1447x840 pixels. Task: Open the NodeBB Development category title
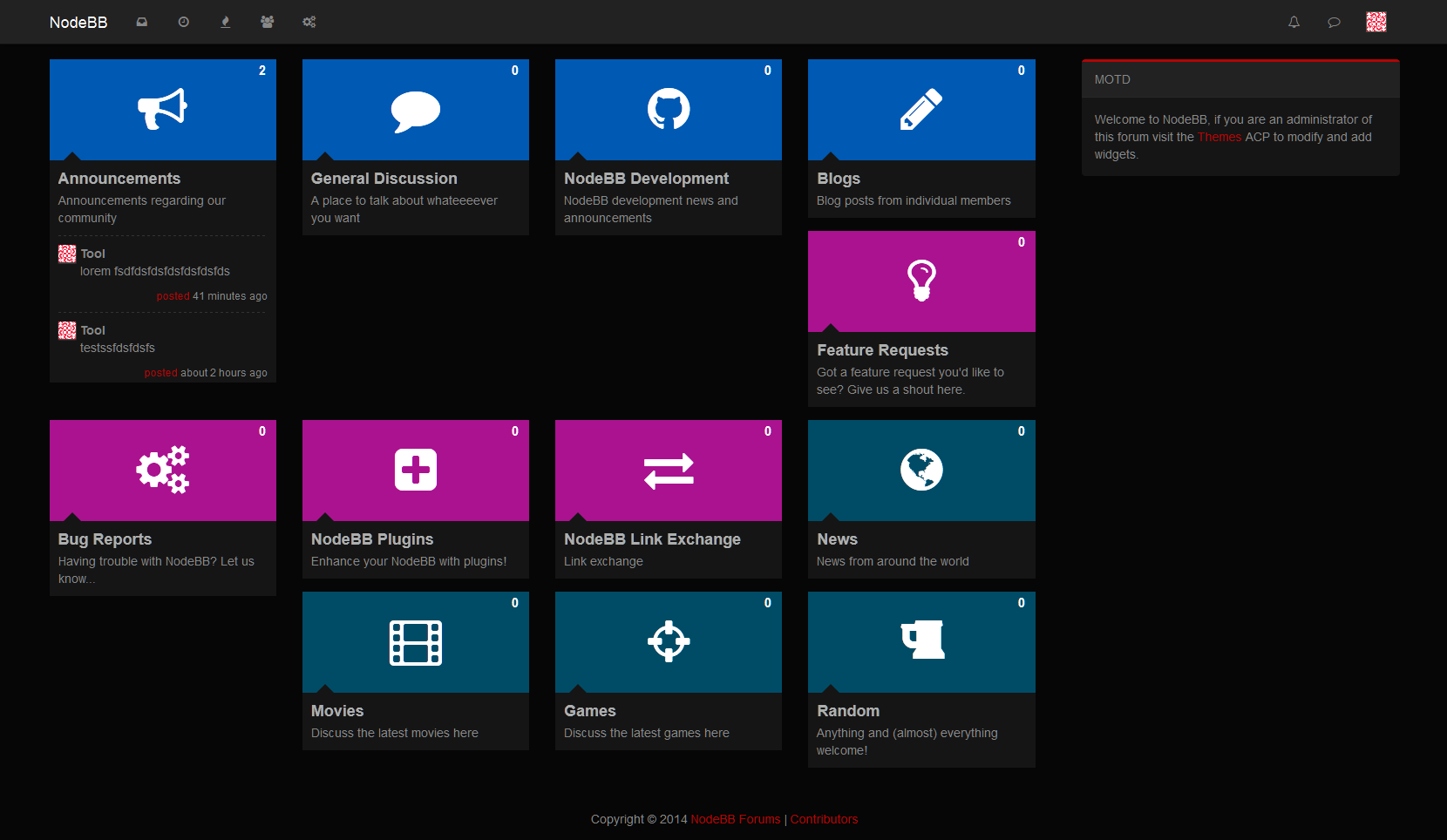[x=646, y=179]
